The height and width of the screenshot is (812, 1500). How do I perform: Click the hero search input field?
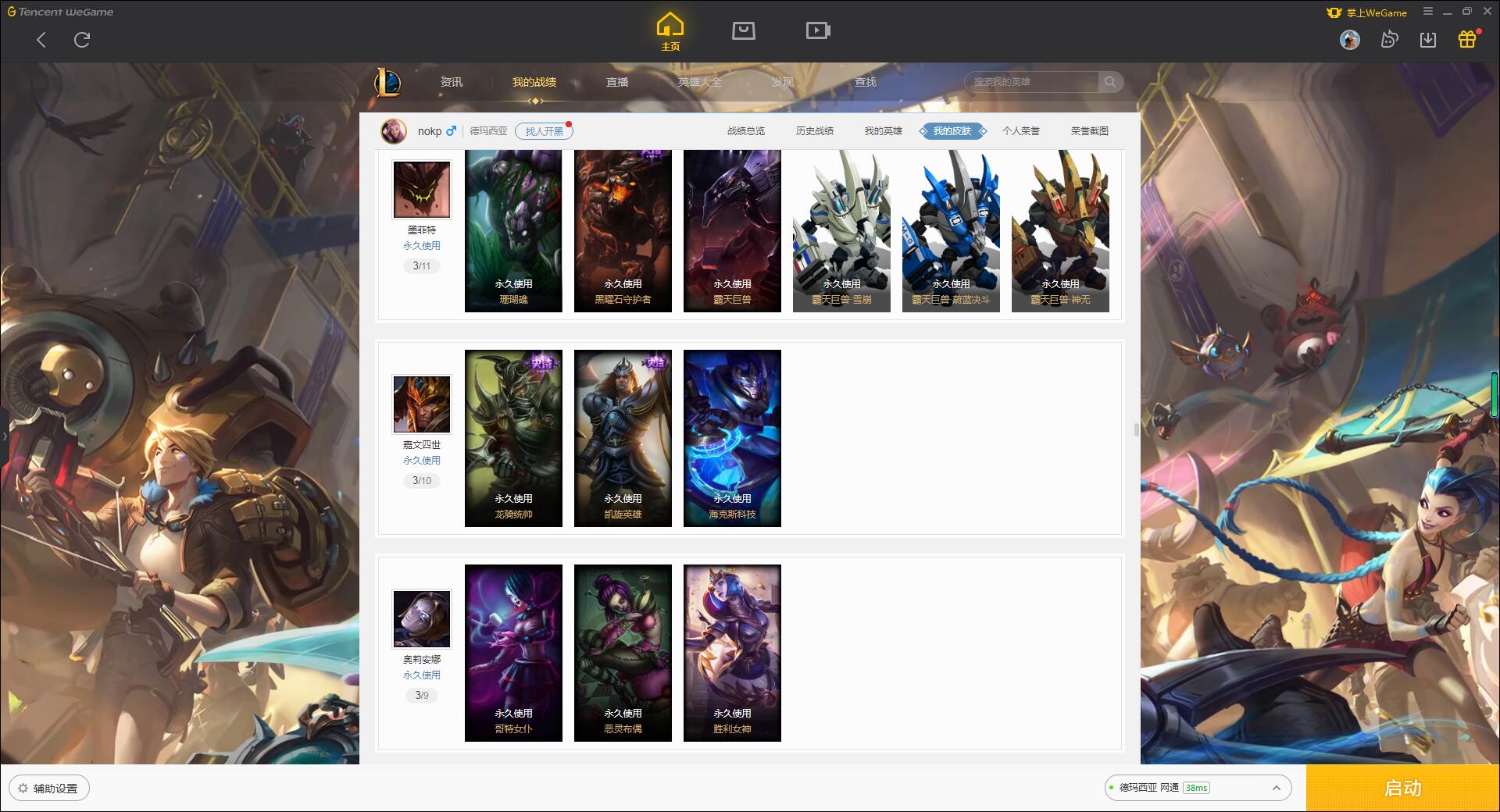click(x=1031, y=82)
